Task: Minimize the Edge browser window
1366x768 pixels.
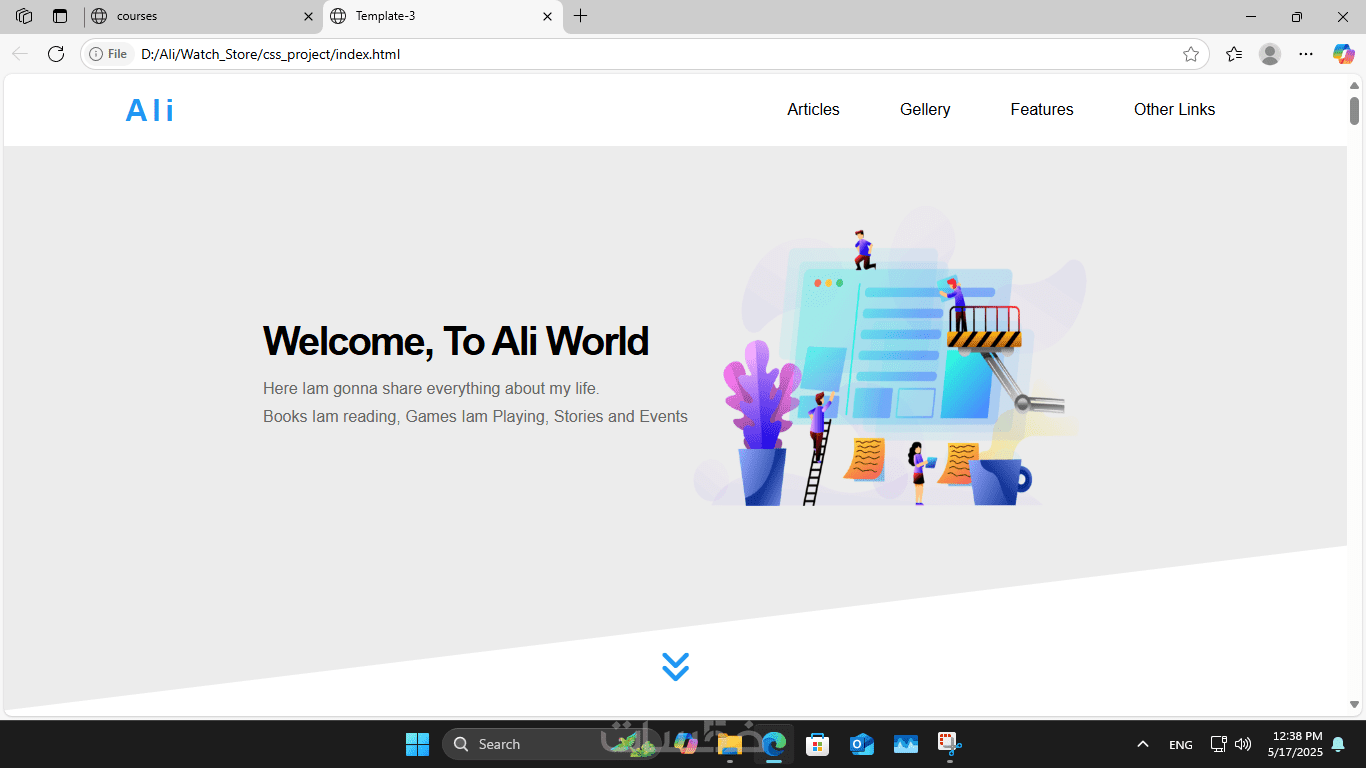Action: 1251,16
